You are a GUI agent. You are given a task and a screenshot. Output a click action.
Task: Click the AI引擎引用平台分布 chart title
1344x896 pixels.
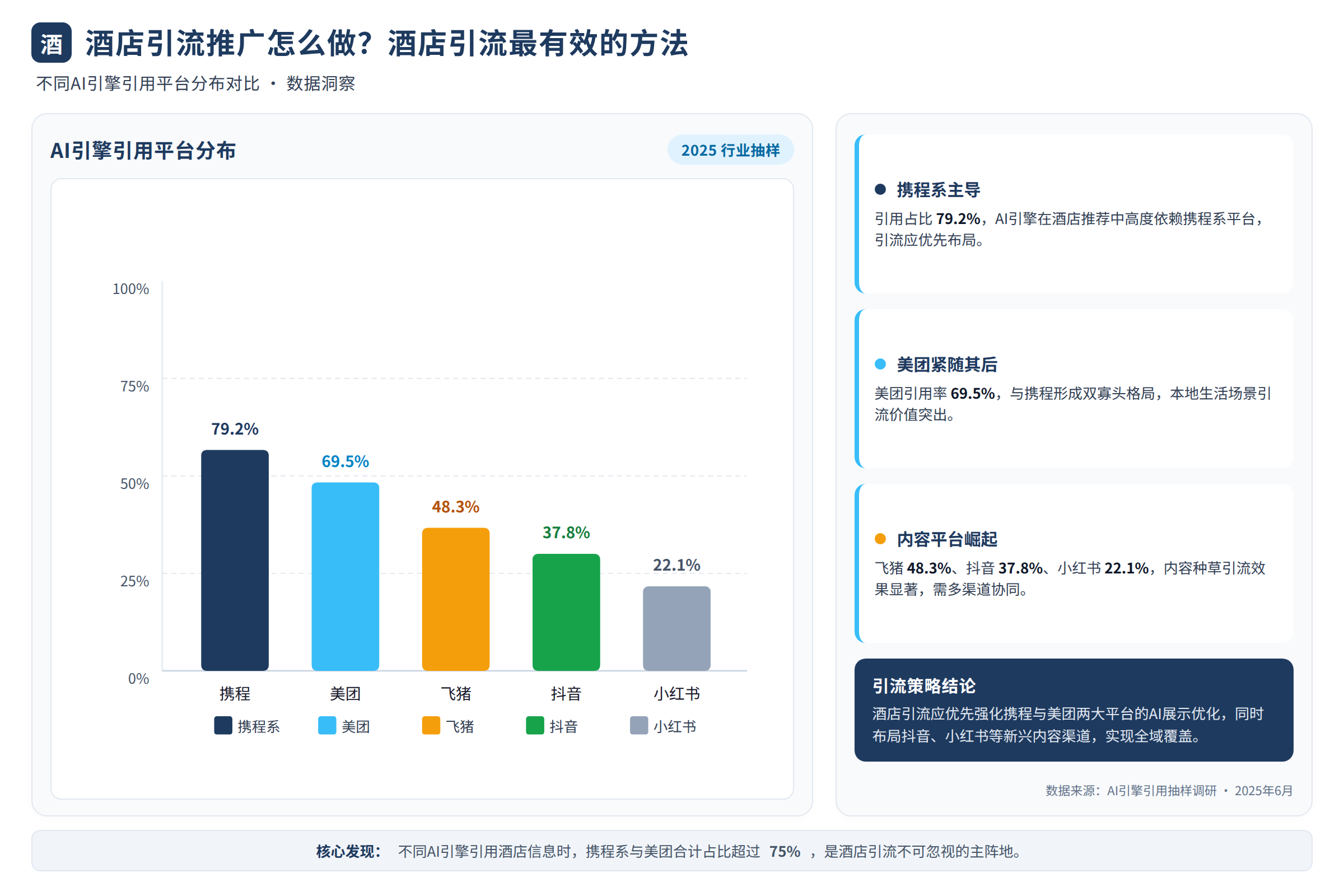143,151
